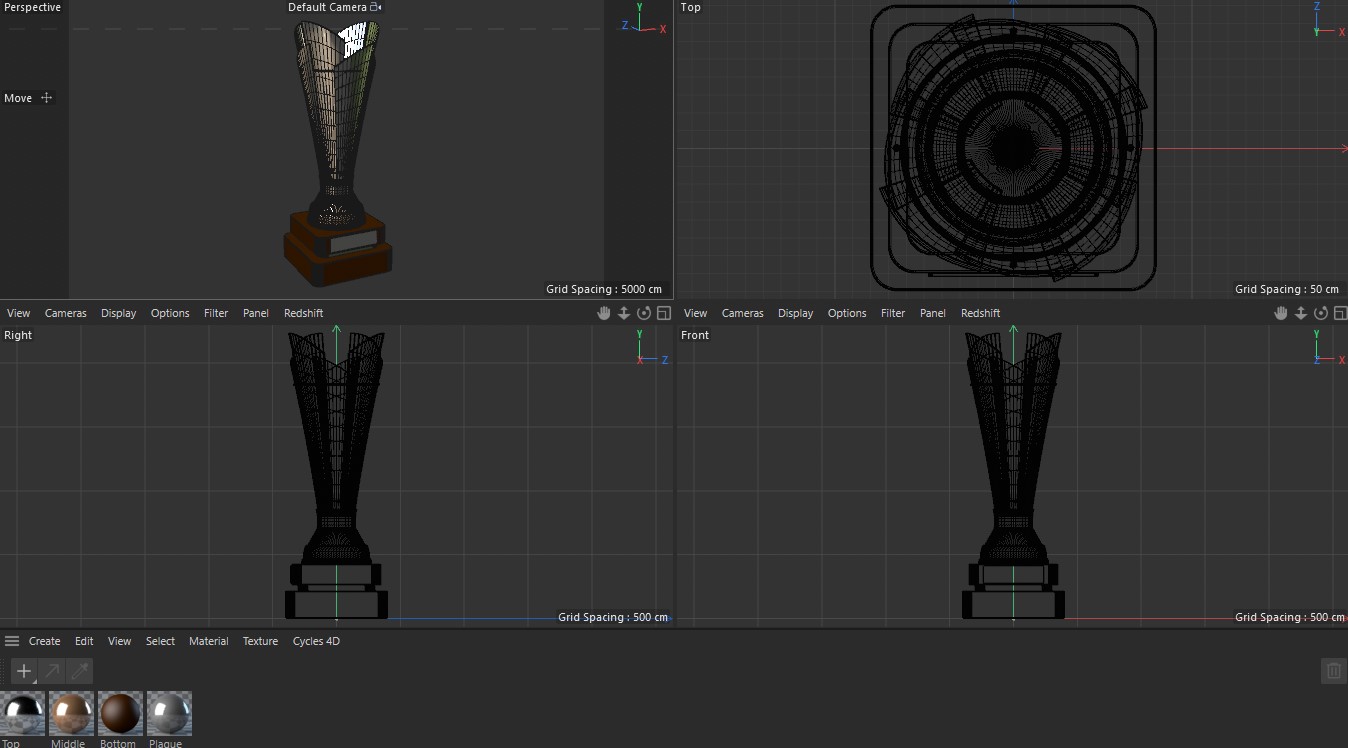Click the 'Top' viewport label
The image size is (1348, 748).
pos(691,7)
